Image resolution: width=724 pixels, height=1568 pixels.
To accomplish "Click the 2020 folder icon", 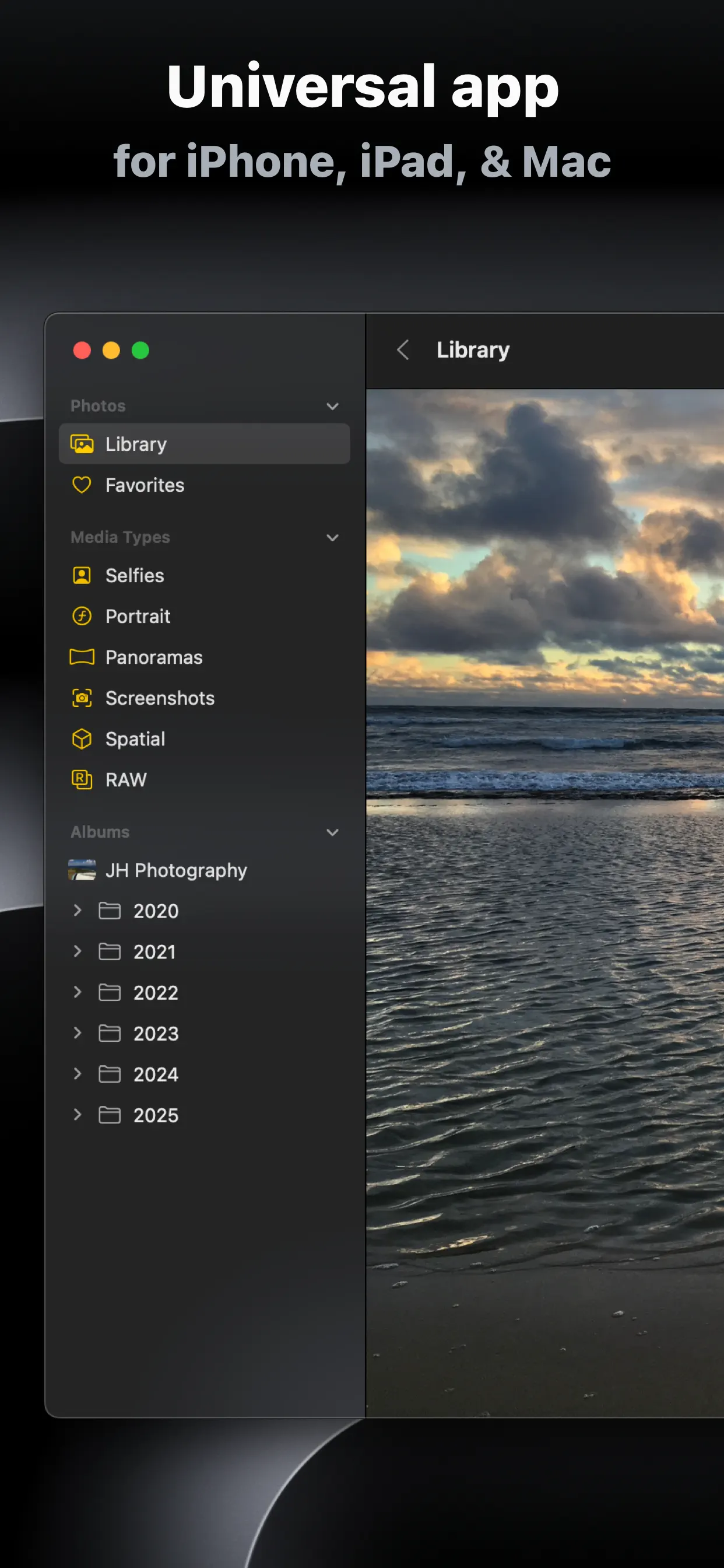I will pos(110,911).
